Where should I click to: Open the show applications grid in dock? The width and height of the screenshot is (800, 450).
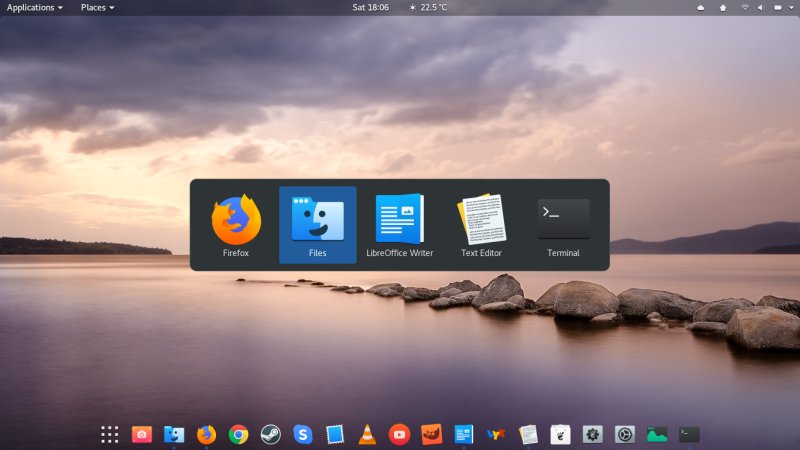pyautogui.click(x=110, y=434)
